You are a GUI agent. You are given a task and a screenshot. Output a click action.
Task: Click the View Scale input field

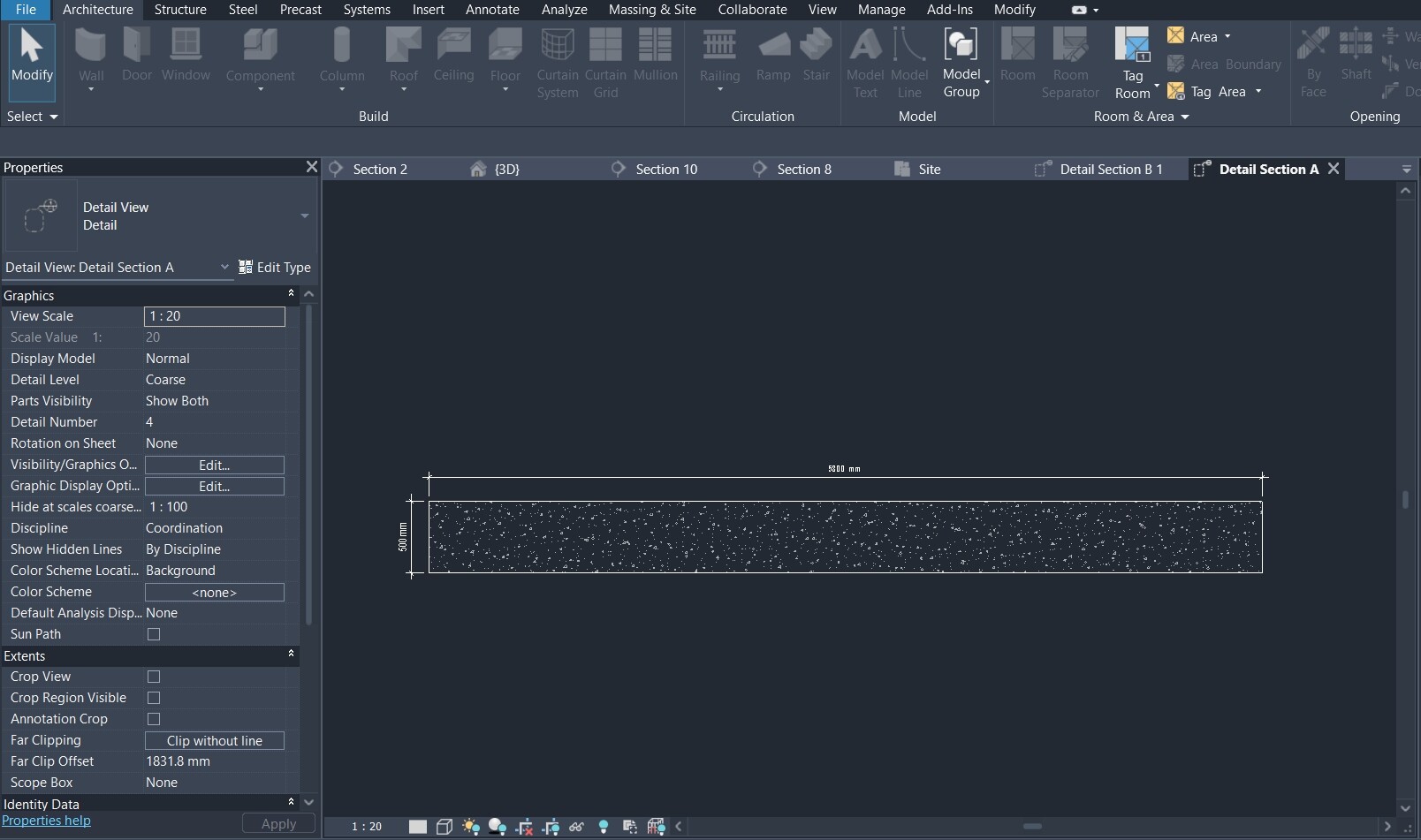[215, 316]
